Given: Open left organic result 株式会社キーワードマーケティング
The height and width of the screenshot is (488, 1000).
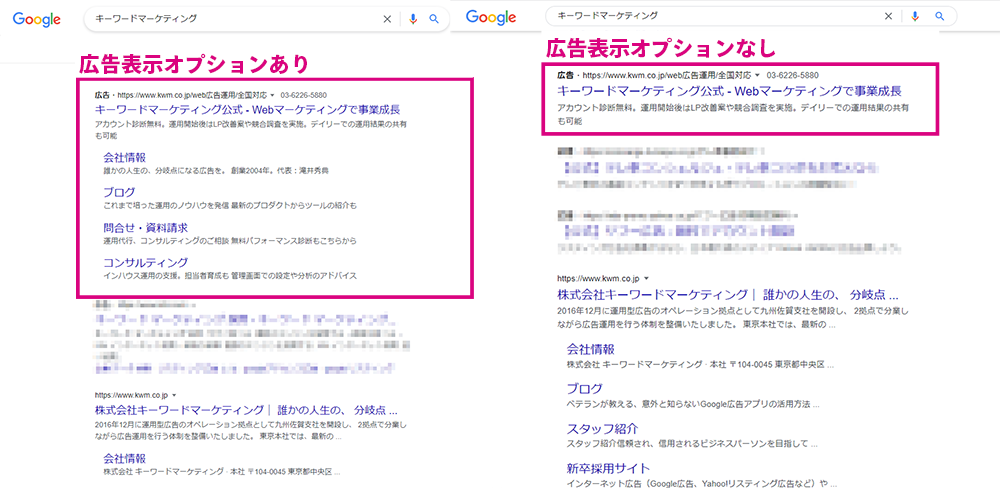Looking at the screenshot, I should [246, 410].
